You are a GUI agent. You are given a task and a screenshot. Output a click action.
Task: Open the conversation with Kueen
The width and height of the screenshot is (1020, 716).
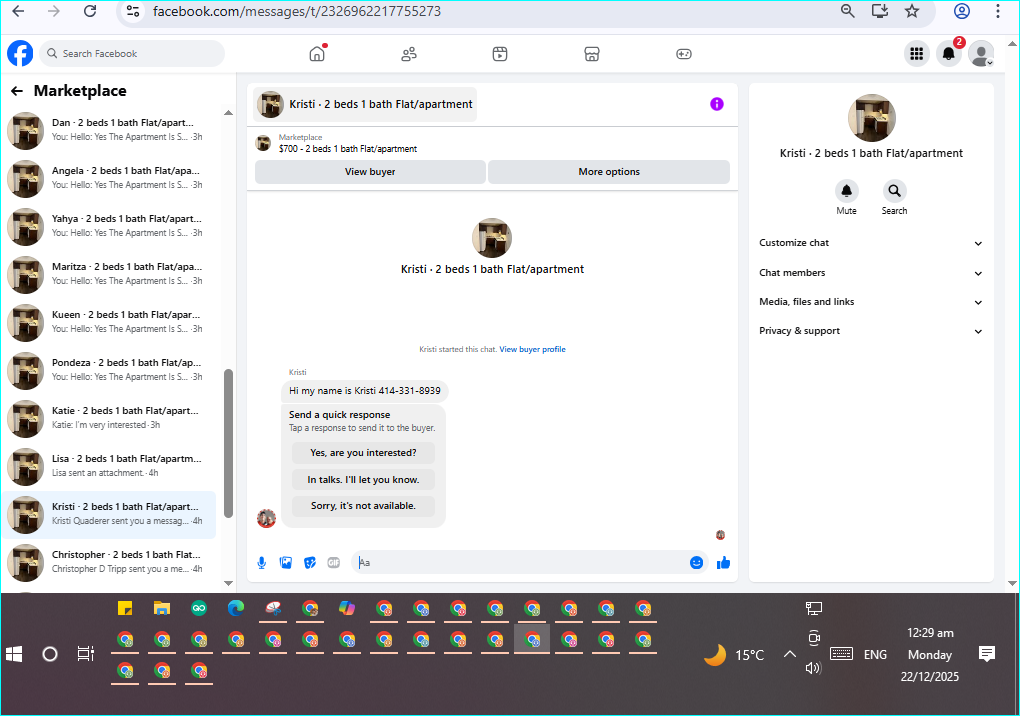click(109, 322)
